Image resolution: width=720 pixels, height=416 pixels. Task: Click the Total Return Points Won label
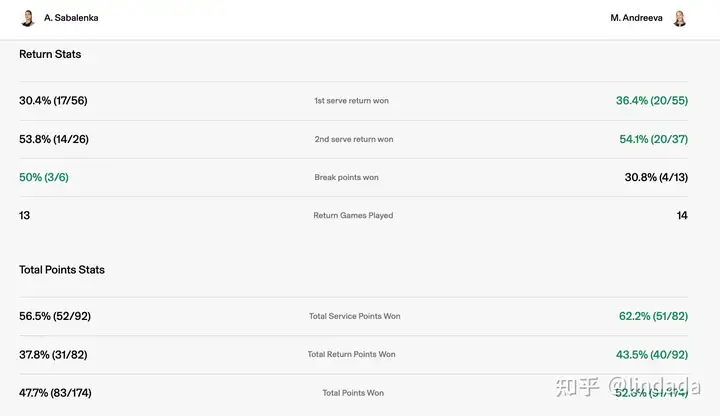pyautogui.click(x=351, y=354)
